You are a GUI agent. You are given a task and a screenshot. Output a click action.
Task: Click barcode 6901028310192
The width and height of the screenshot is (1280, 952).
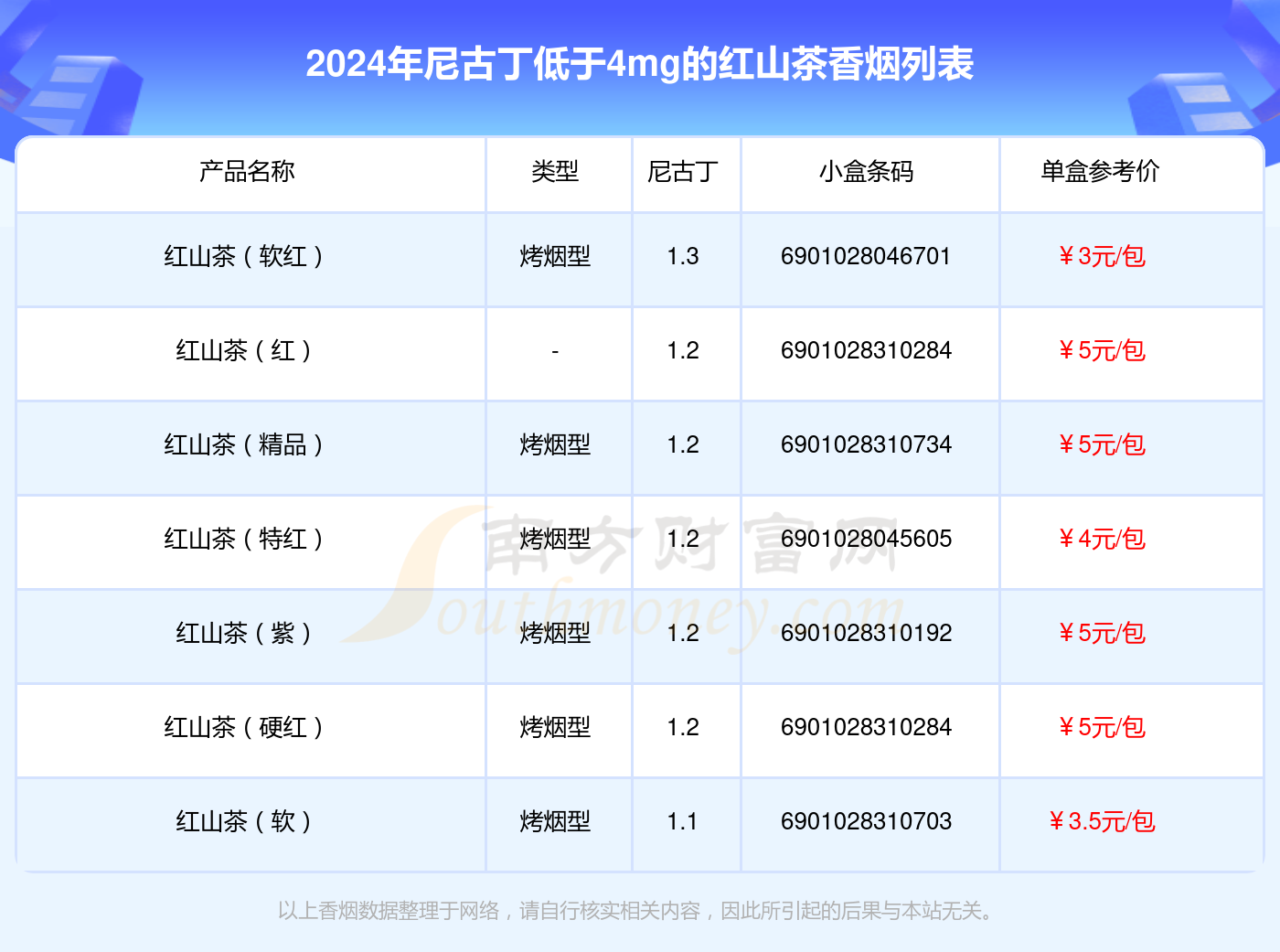tap(866, 633)
